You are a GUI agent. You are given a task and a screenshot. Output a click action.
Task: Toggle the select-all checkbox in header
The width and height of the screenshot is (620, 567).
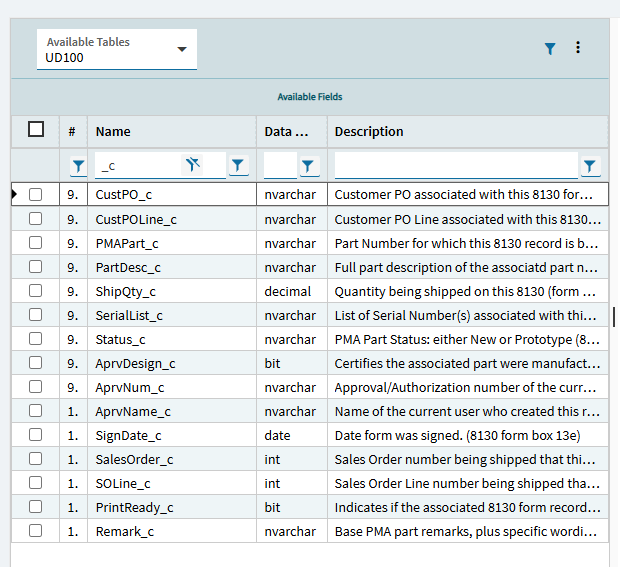click(36, 130)
